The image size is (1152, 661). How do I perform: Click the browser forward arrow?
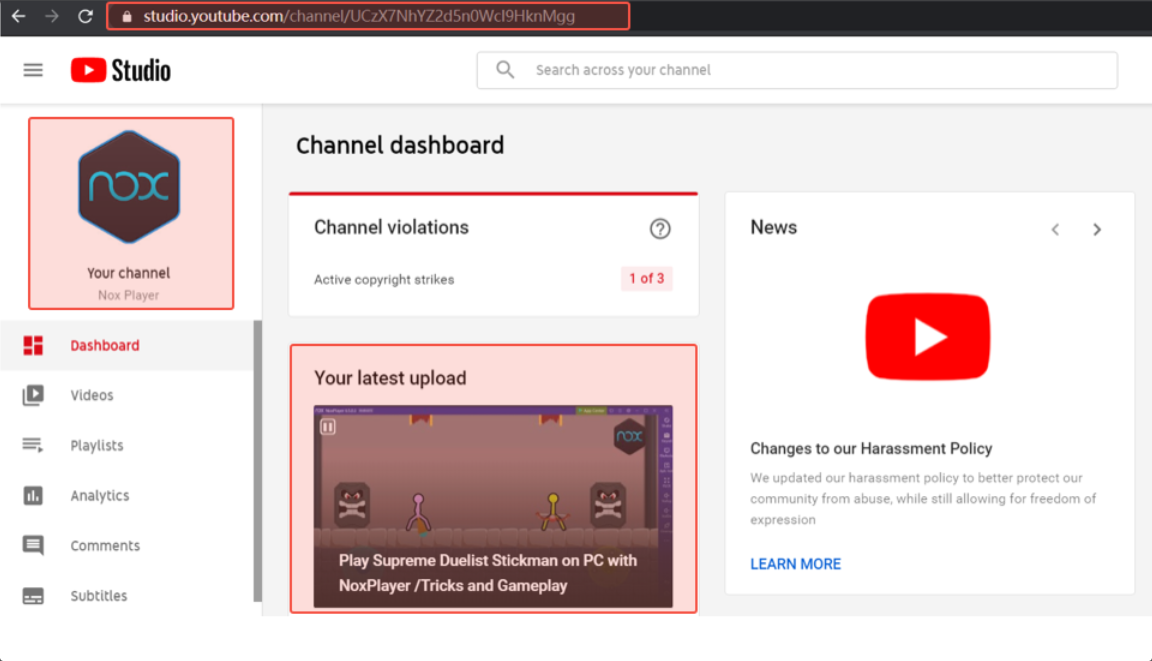pos(51,15)
